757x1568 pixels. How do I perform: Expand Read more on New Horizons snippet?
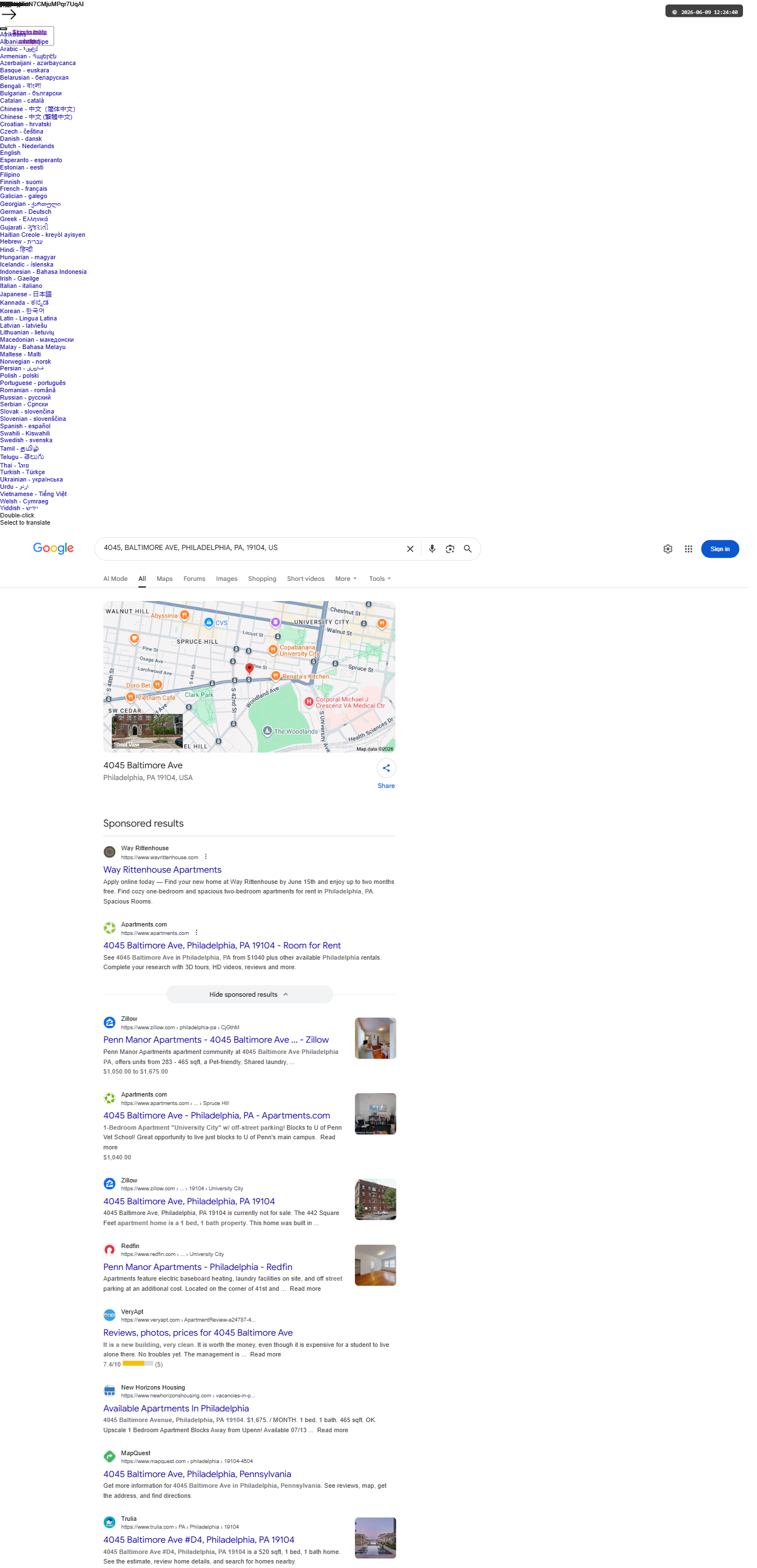click(x=332, y=1430)
